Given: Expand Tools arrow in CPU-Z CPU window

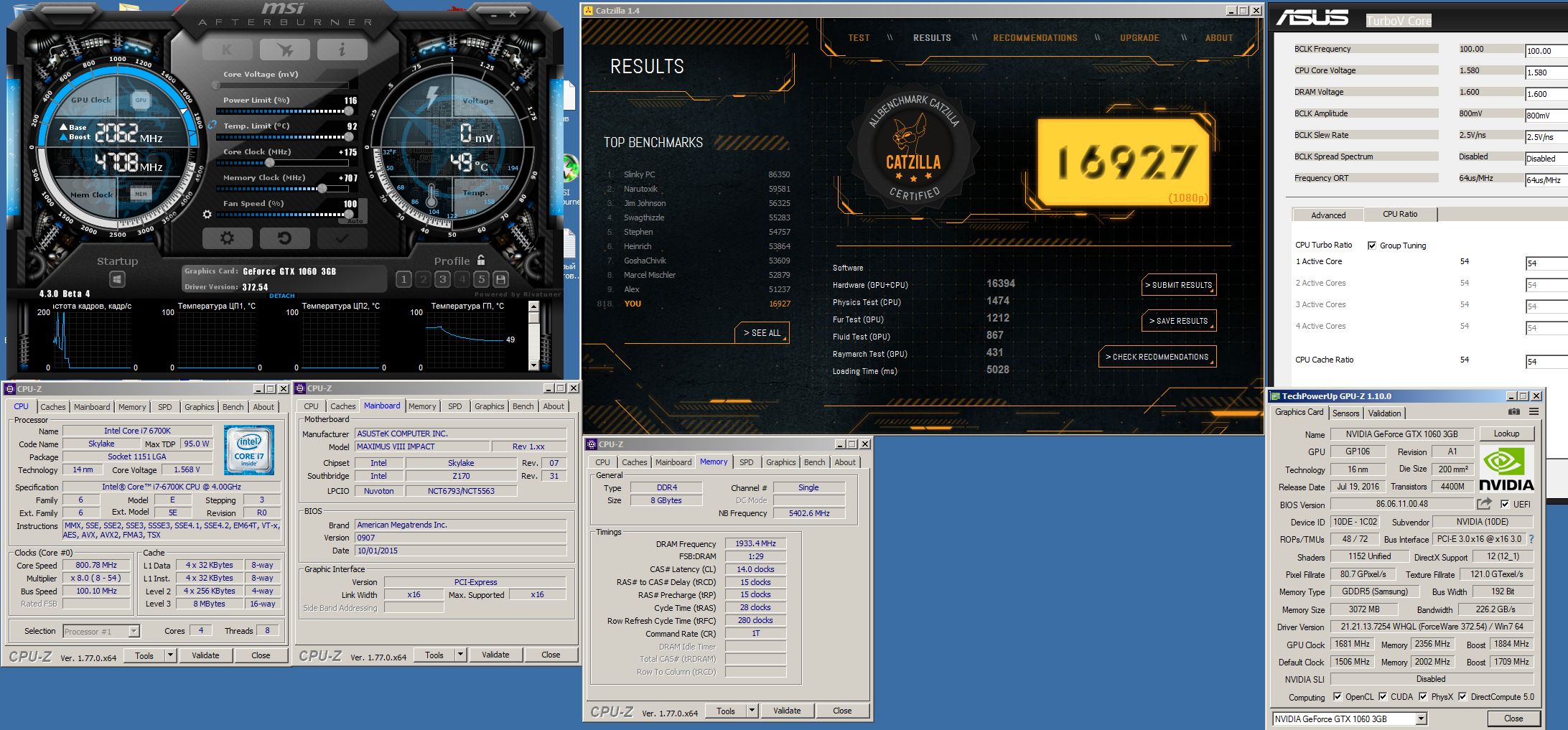Looking at the screenshot, I should (170, 655).
